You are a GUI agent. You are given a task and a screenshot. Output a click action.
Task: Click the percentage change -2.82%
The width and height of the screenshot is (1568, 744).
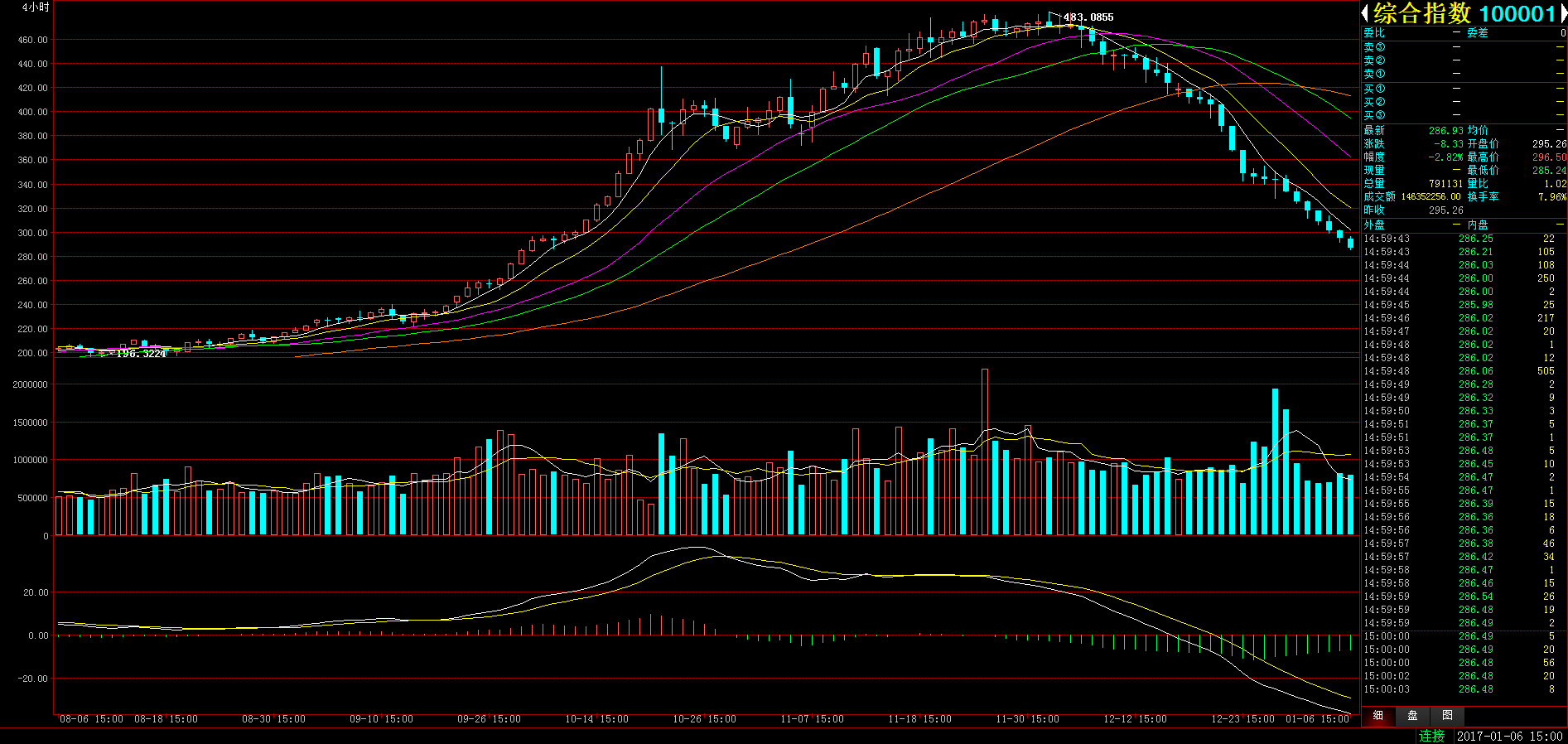(x=1445, y=157)
